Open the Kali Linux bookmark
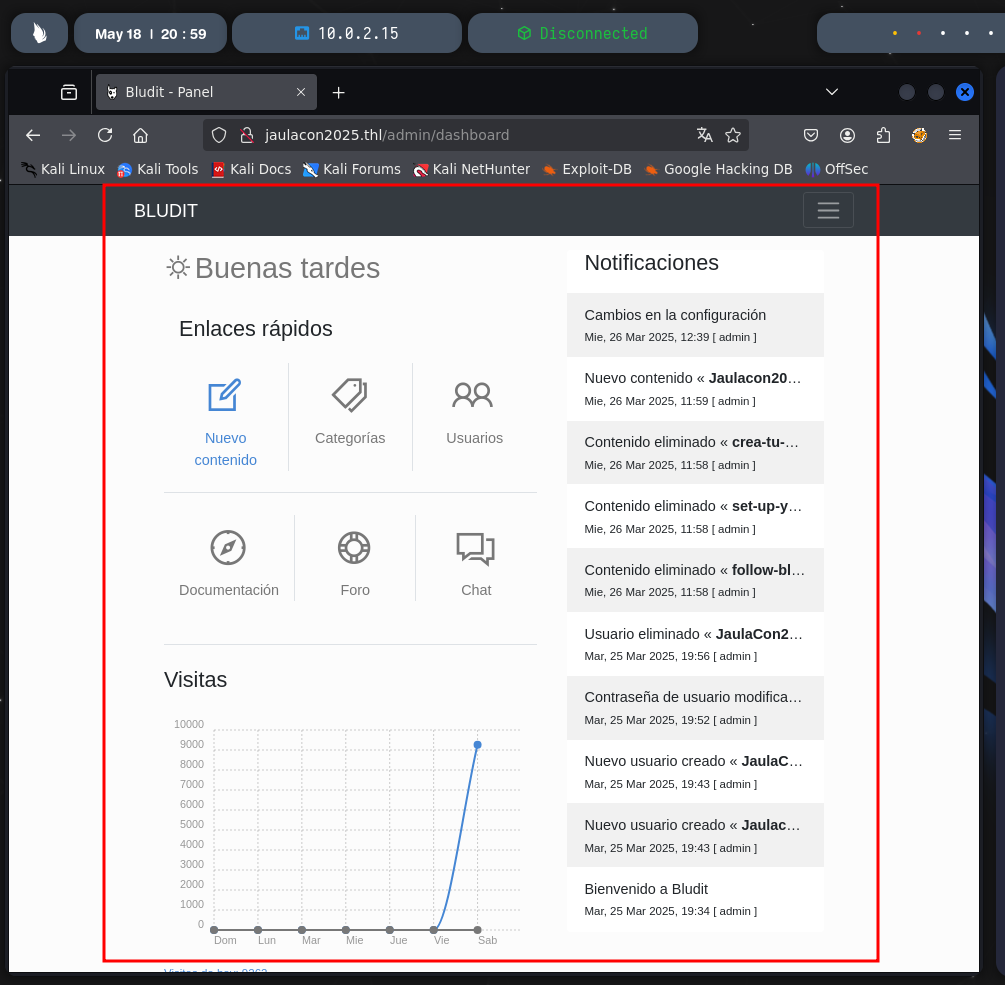 [63, 169]
